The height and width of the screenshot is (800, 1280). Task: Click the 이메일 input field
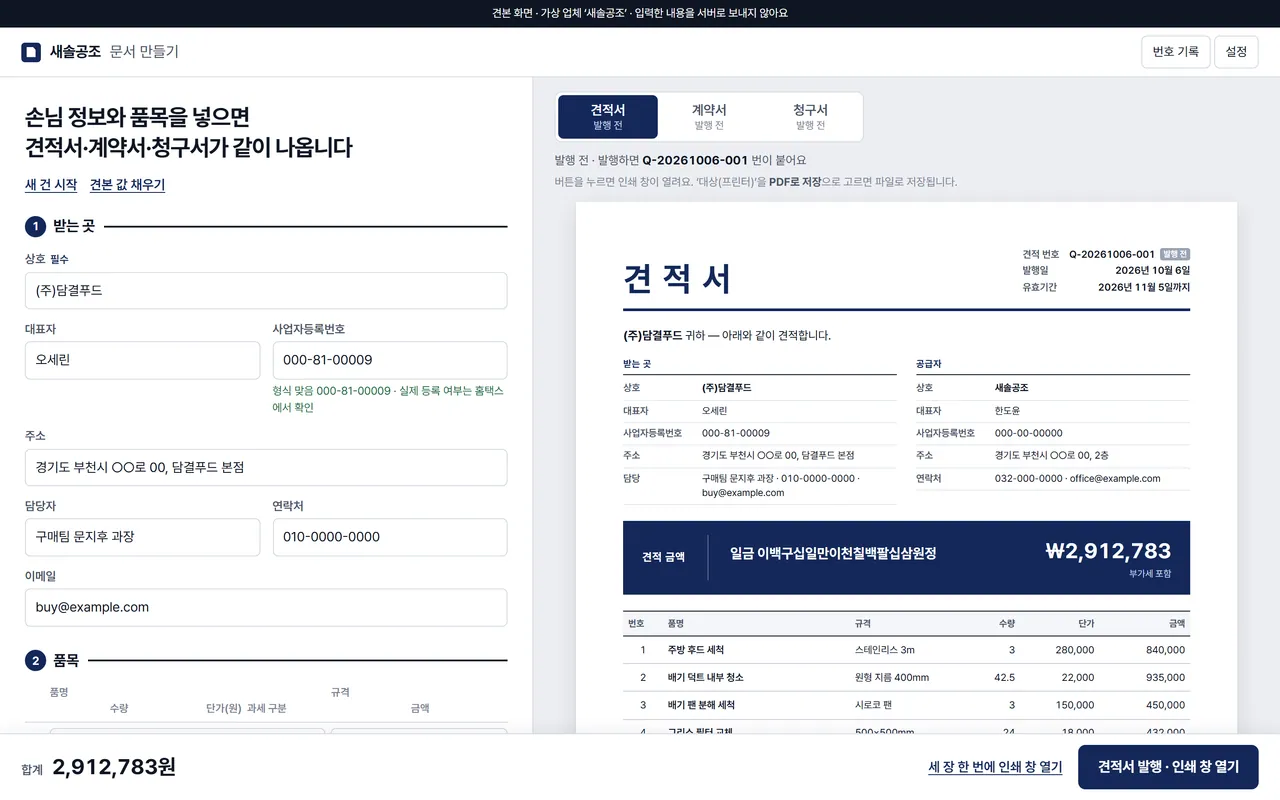266,607
